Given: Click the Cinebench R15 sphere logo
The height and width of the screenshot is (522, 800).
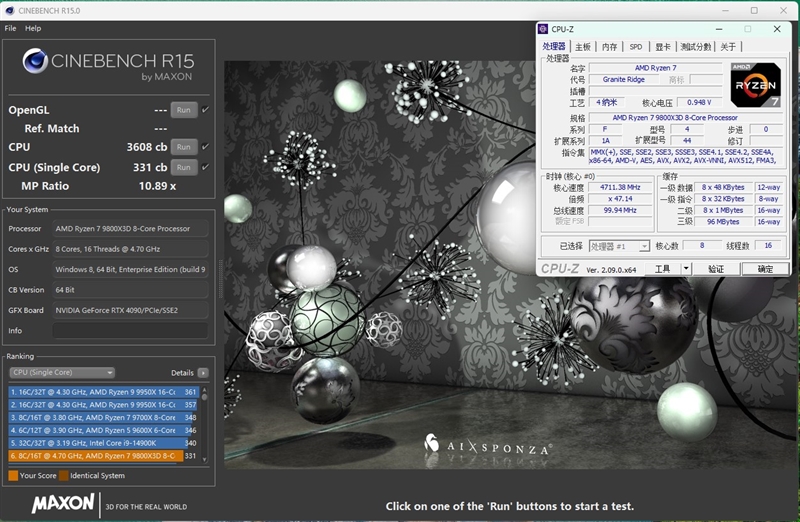Looking at the screenshot, I should tap(35, 61).
